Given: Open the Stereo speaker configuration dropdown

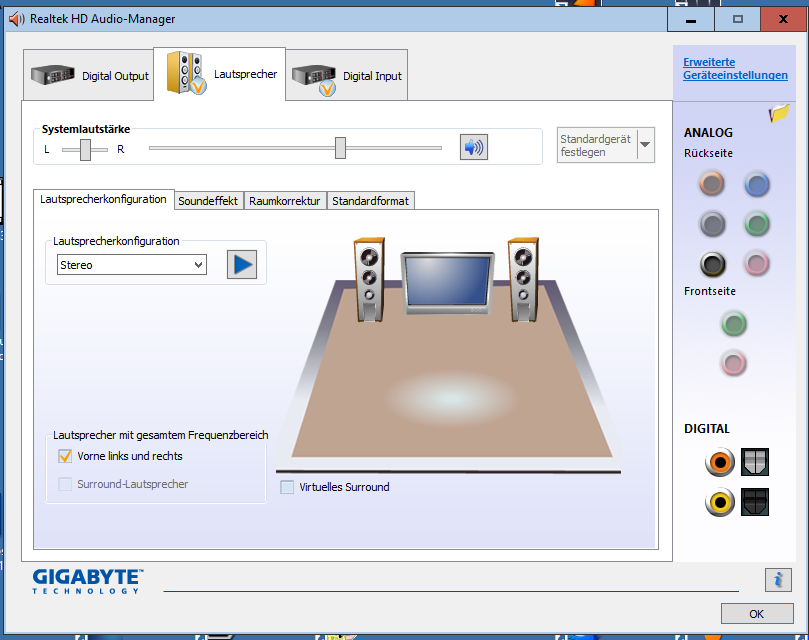Looking at the screenshot, I should pos(132,265).
